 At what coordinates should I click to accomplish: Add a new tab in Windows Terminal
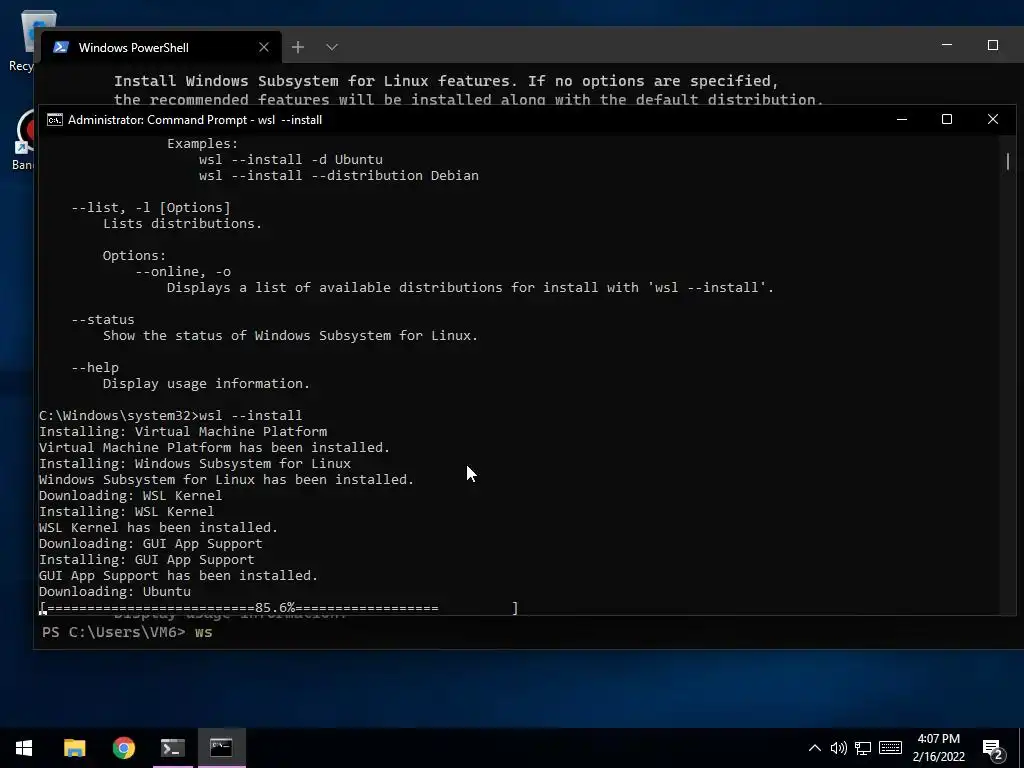pos(298,47)
